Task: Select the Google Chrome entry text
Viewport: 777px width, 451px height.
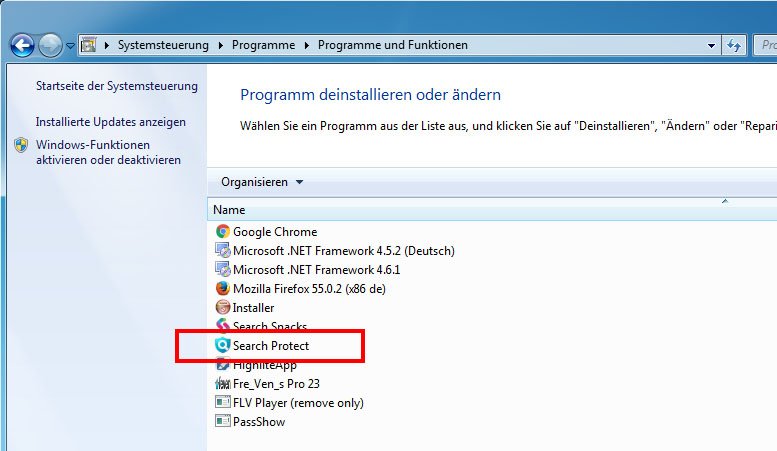Action: (x=275, y=232)
